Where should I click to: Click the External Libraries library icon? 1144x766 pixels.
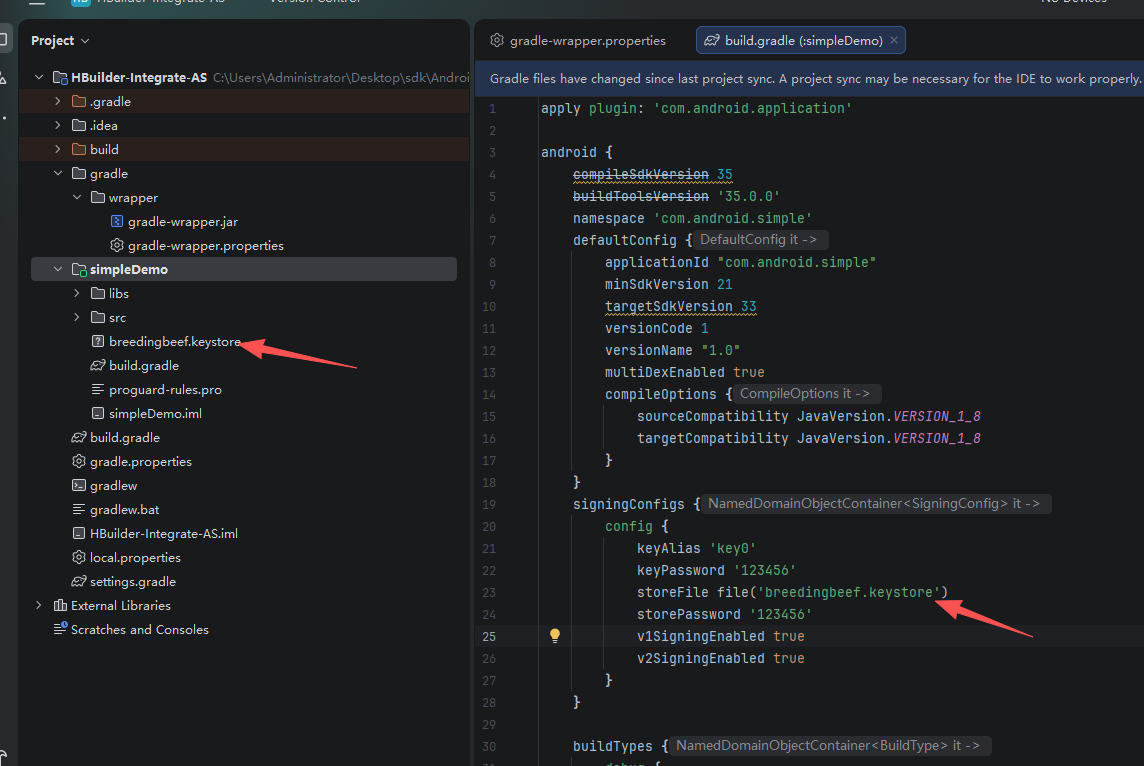(x=61, y=606)
